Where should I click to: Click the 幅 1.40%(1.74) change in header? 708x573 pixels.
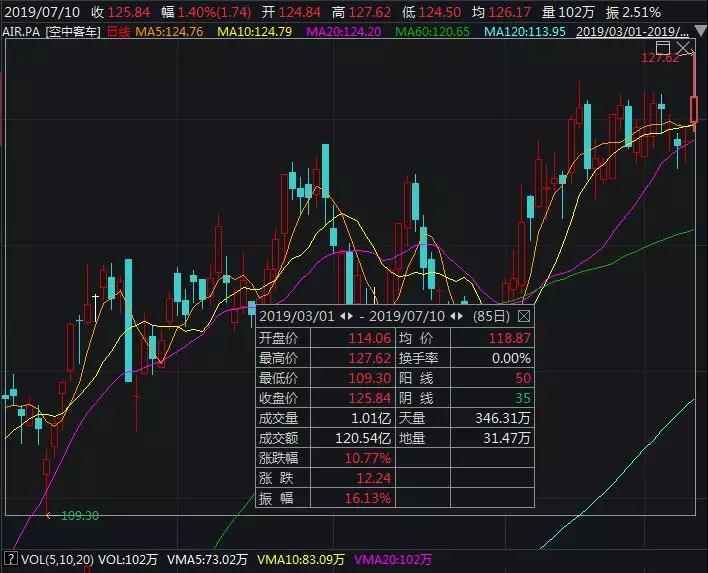(x=206, y=12)
